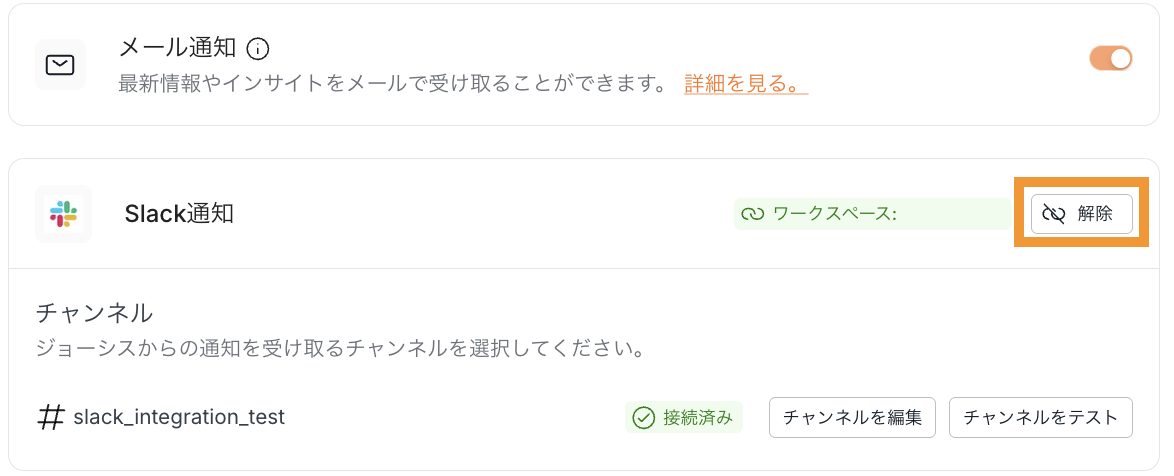Click the ワークスペース label text
The image size is (1174, 476).
tap(835, 214)
